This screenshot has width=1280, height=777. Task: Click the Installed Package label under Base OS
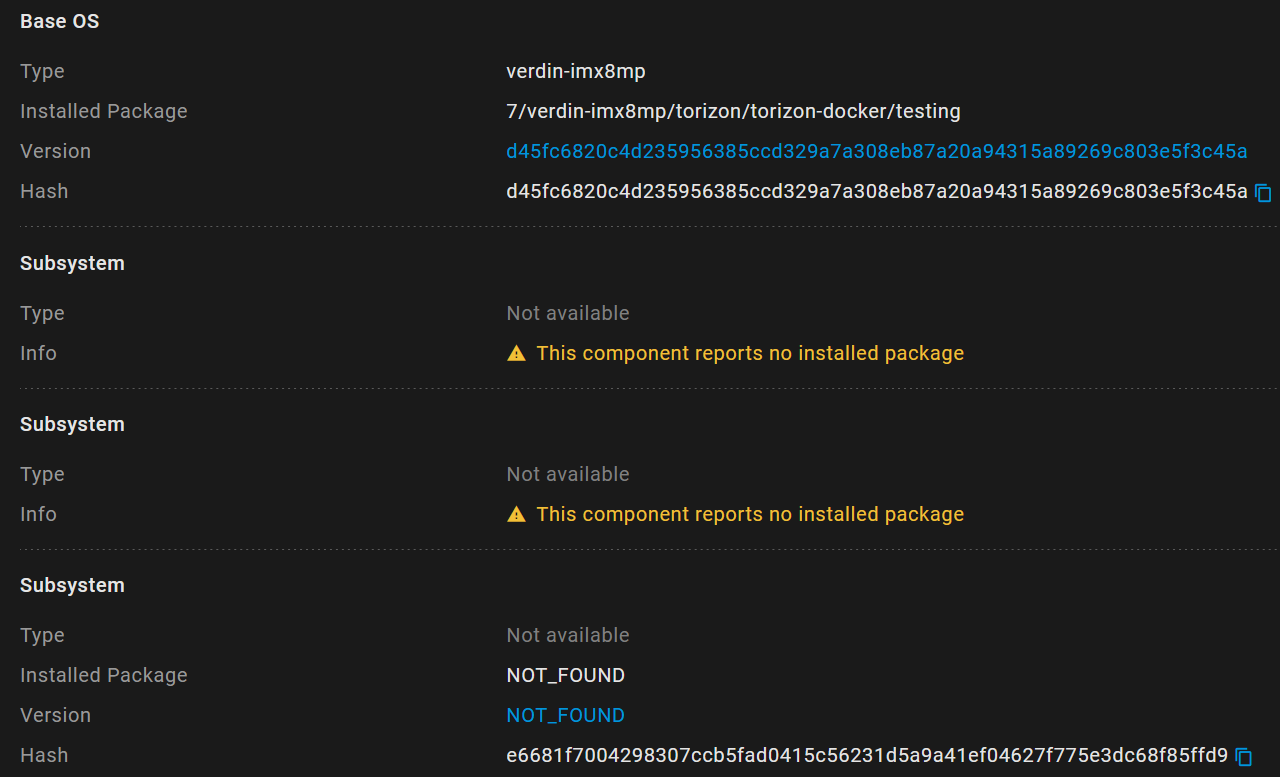(x=103, y=111)
